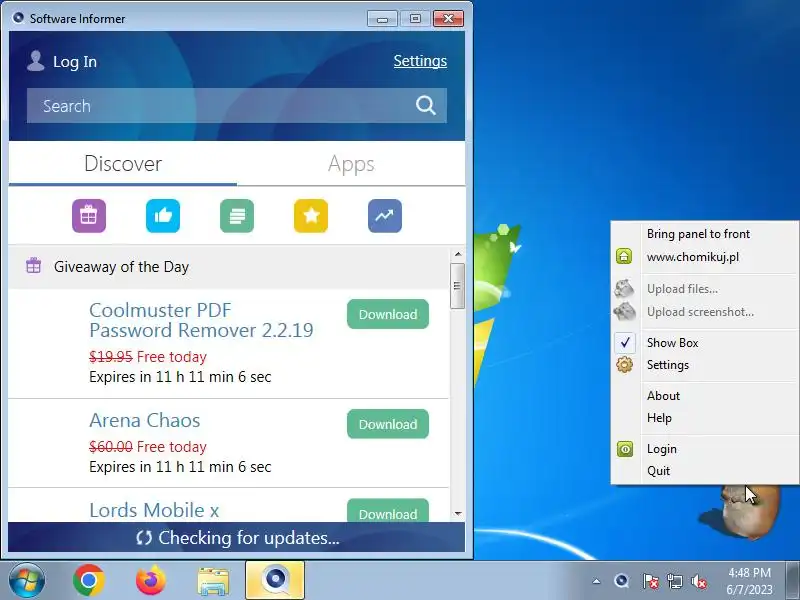Click the green power icon beside Login
The width and height of the screenshot is (800, 600).
[624, 449]
